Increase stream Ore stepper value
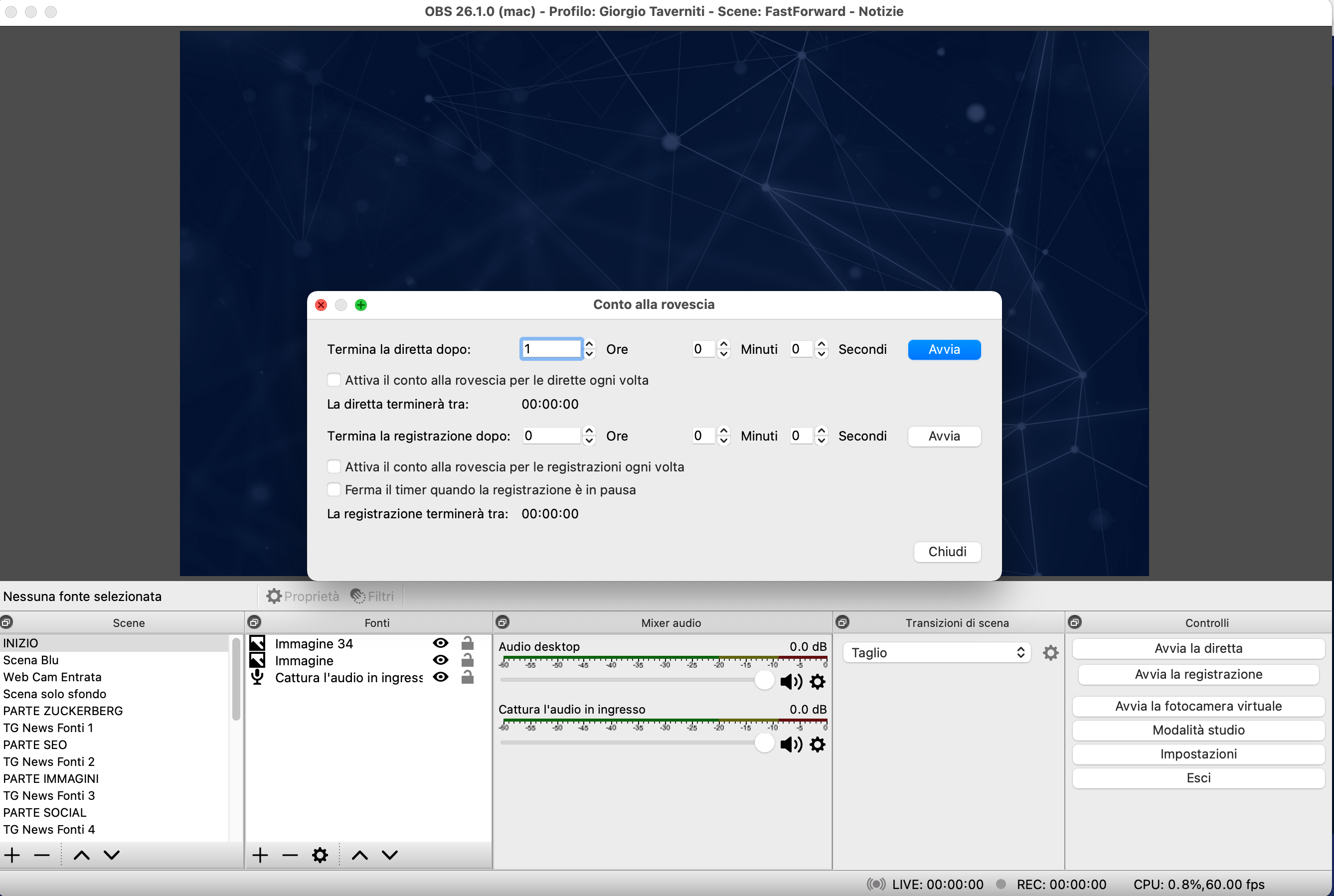The image size is (1334, 896). coord(589,344)
